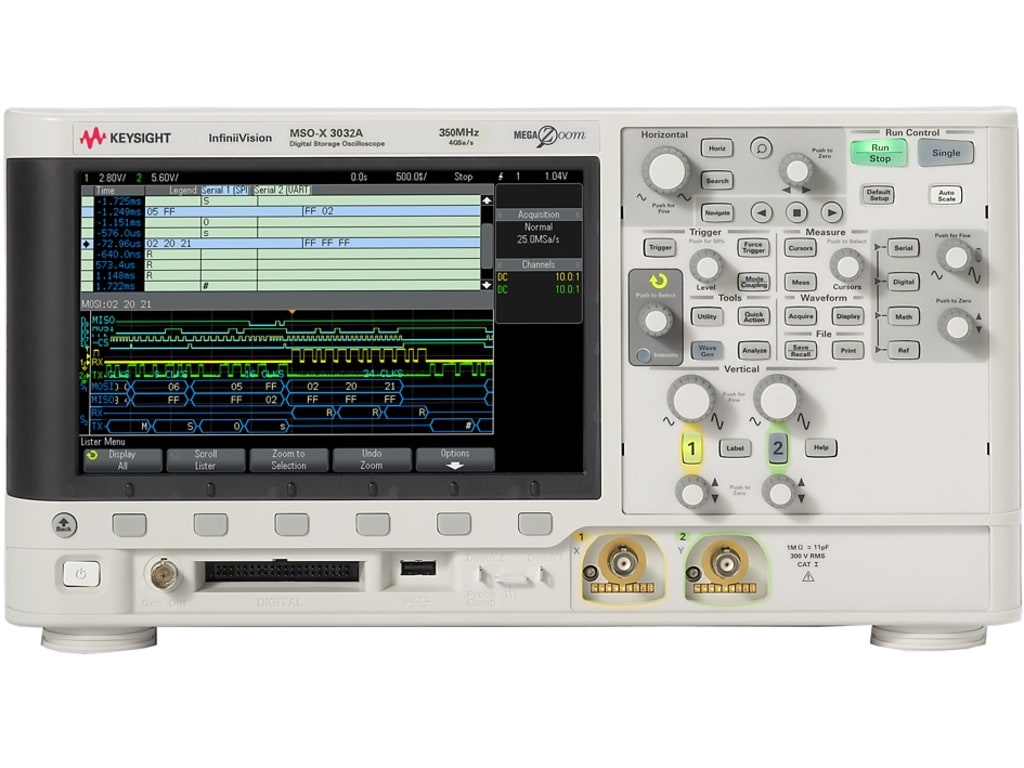Click the channel 2 BNC input connector
The image size is (1024, 768).
pyautogui.click(x=725, y=561)
